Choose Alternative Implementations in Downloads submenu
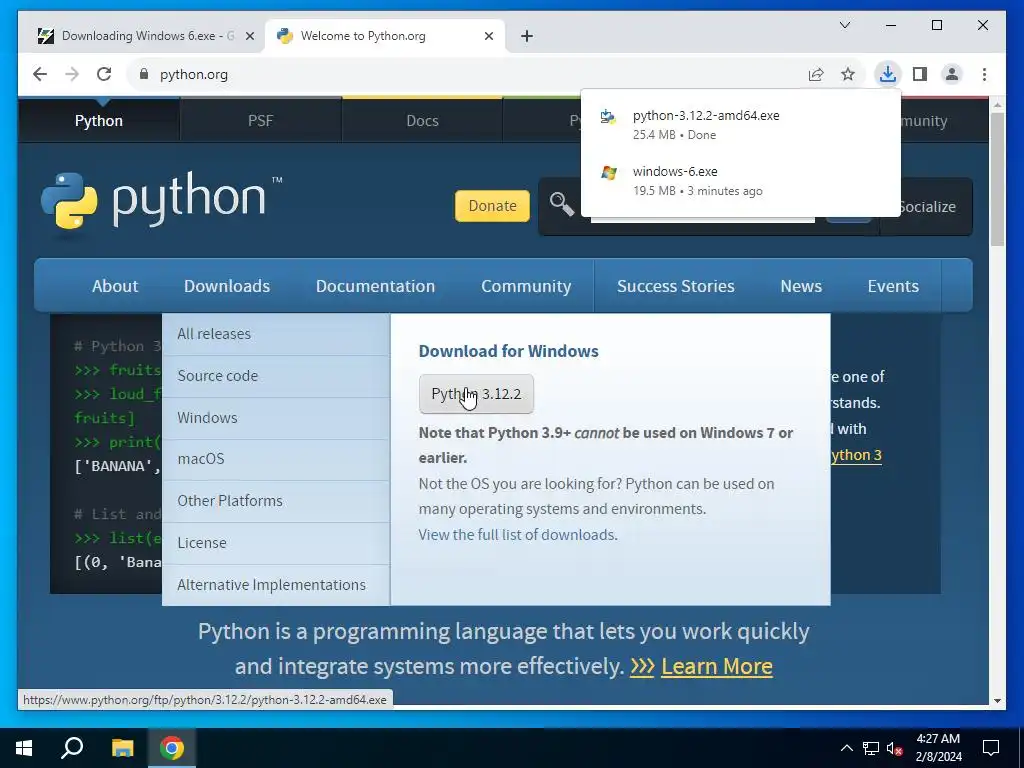Image resolution: width=1024 pixels, height=768 pixels. (x=276, y=584)
